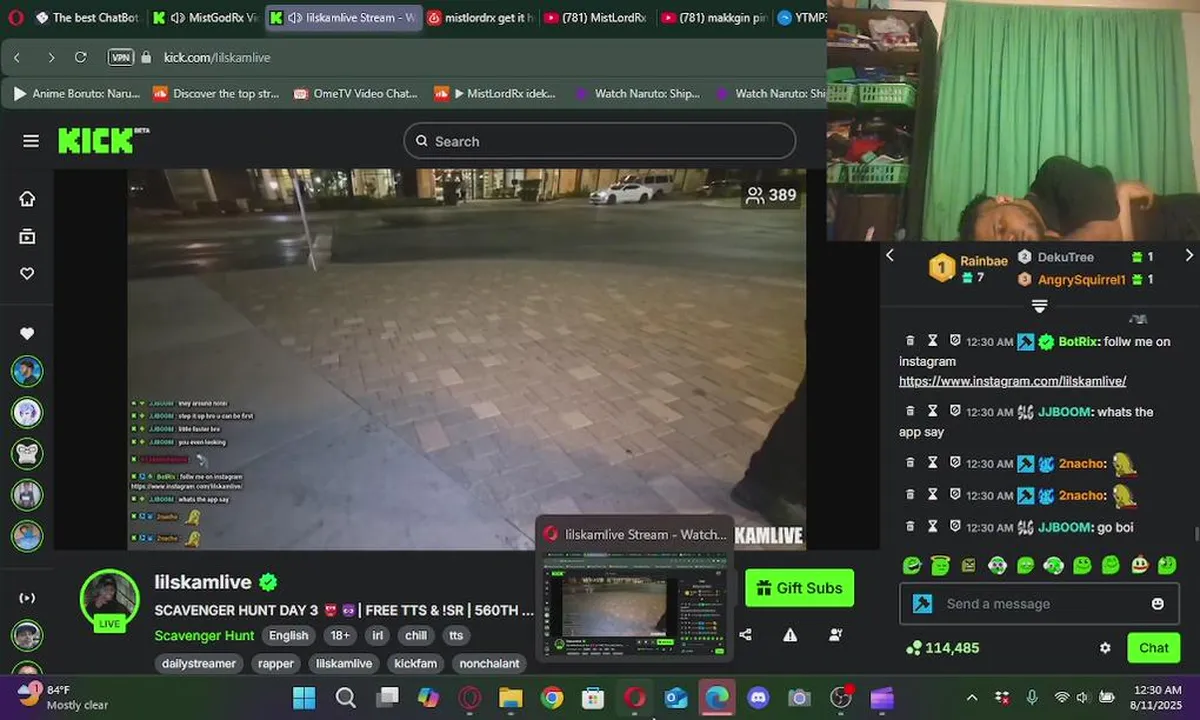The image size is (1200, 720).
Task: Switch to '(781) makkgin pin' tab
Action: tap(716, 18)
